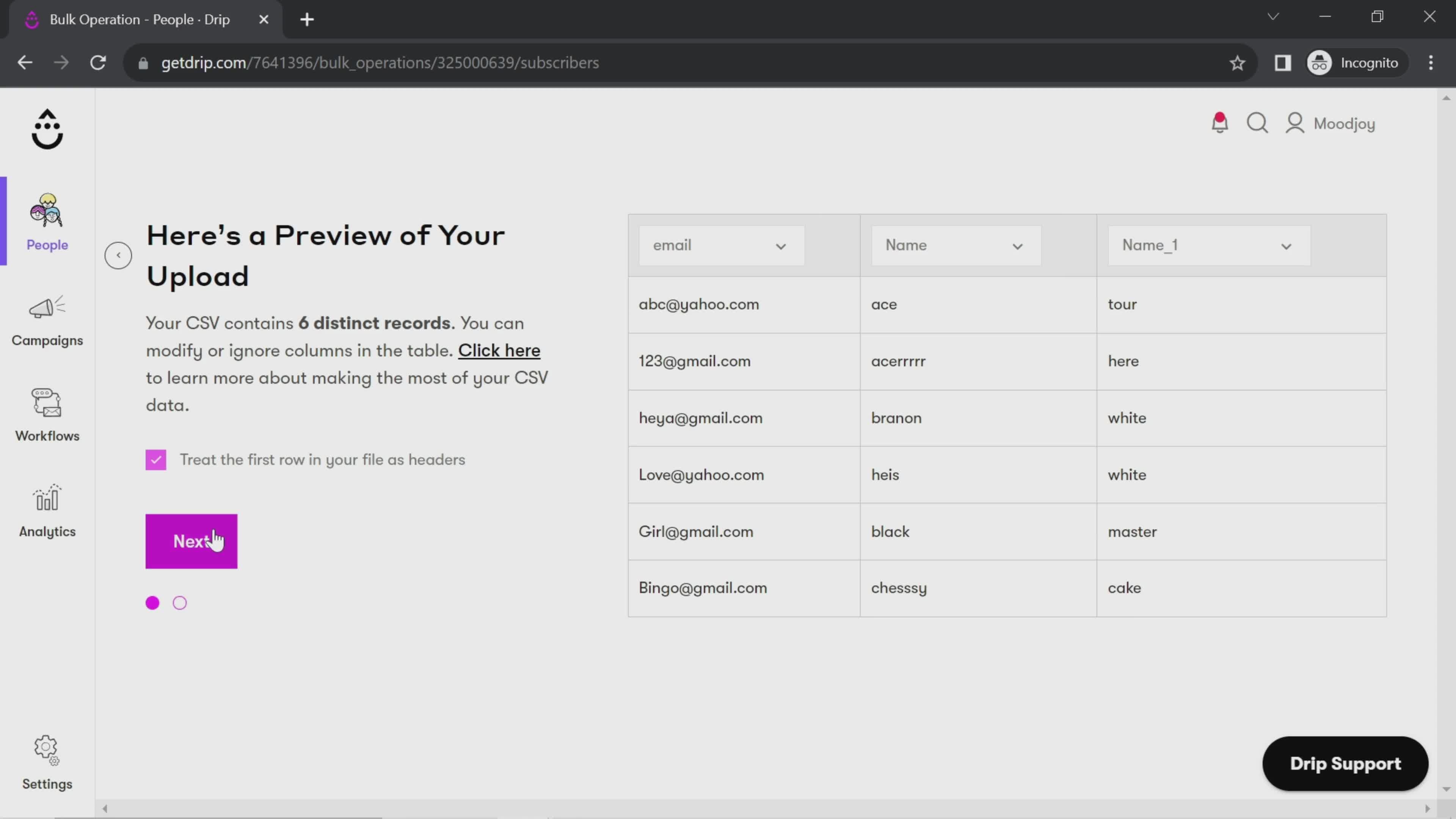This screenshot has width=1456, height=819.
Task: Navigate to Campaigns section
Action: point(47,320)
